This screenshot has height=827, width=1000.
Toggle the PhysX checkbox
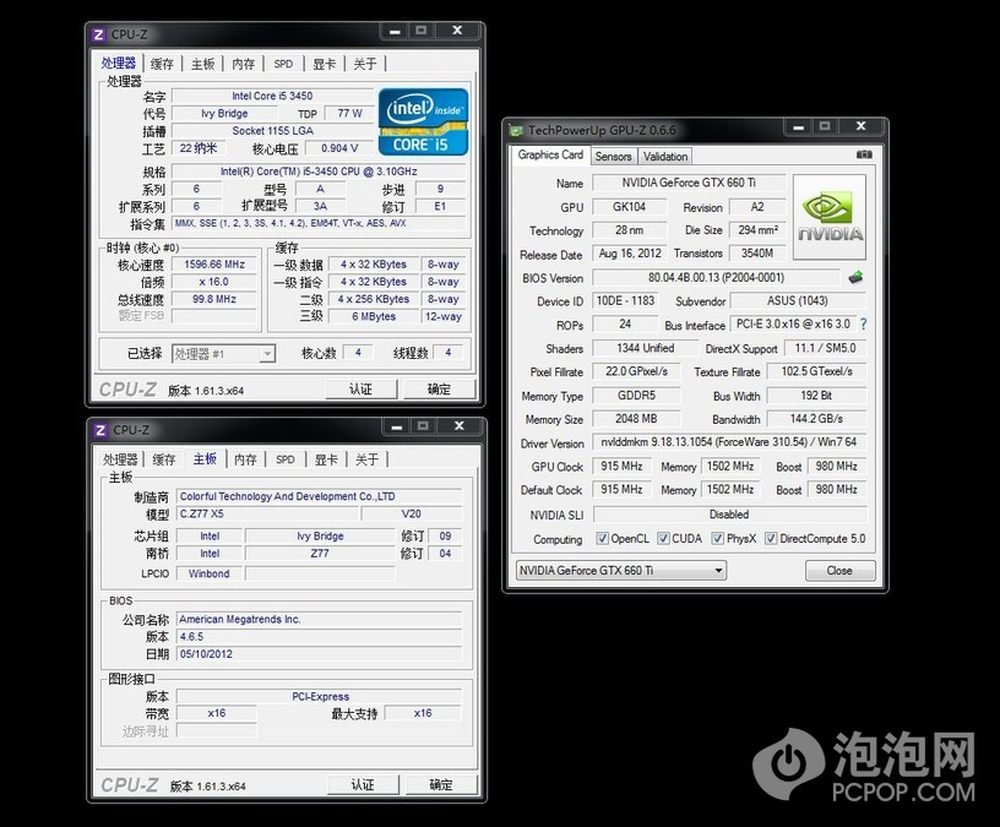(717, 539)
